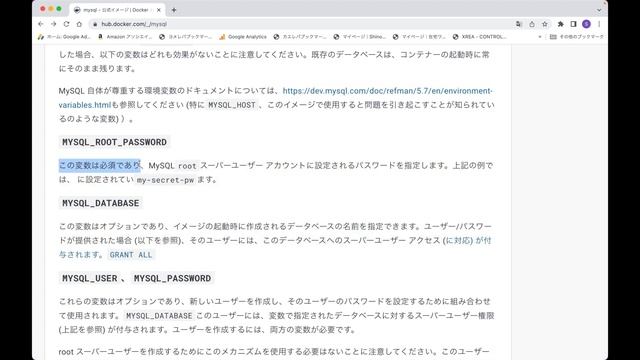640x360 pixels.
Task: Open the Google Analytics bookmark
Action: click(x=242, y=37)
